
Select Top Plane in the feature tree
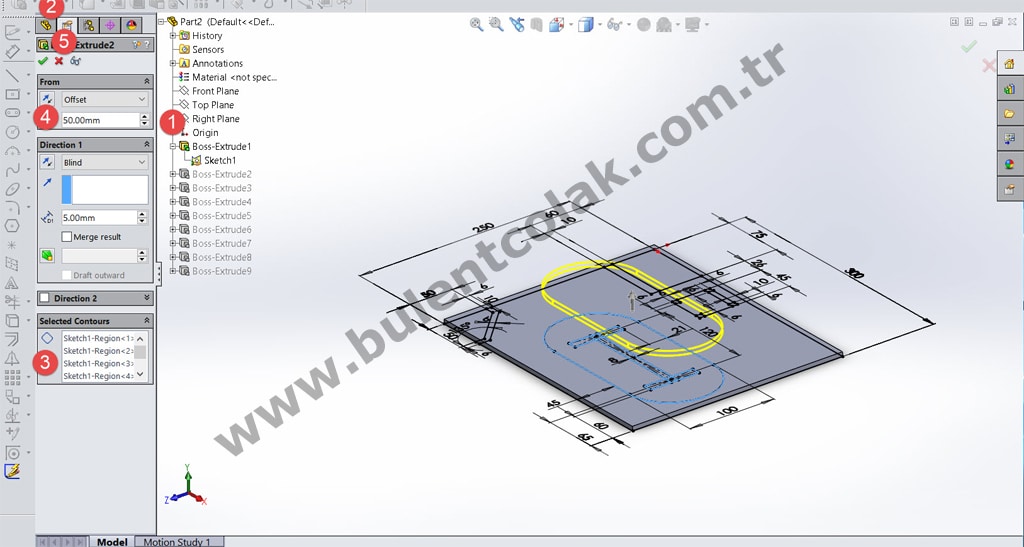213,104
